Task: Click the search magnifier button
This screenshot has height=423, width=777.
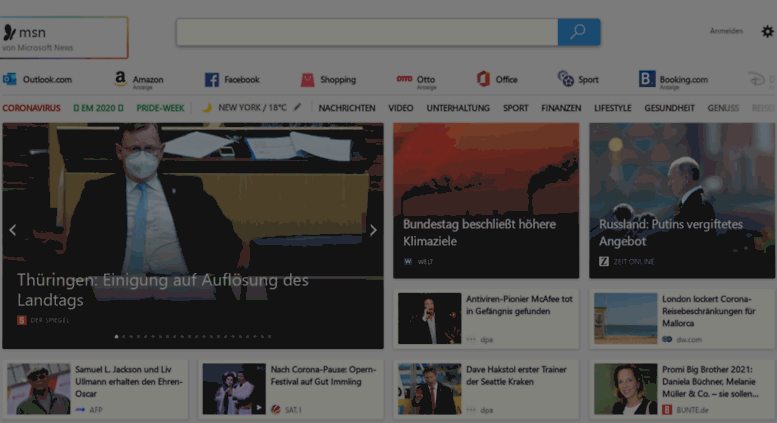Action: pos(578,32)
